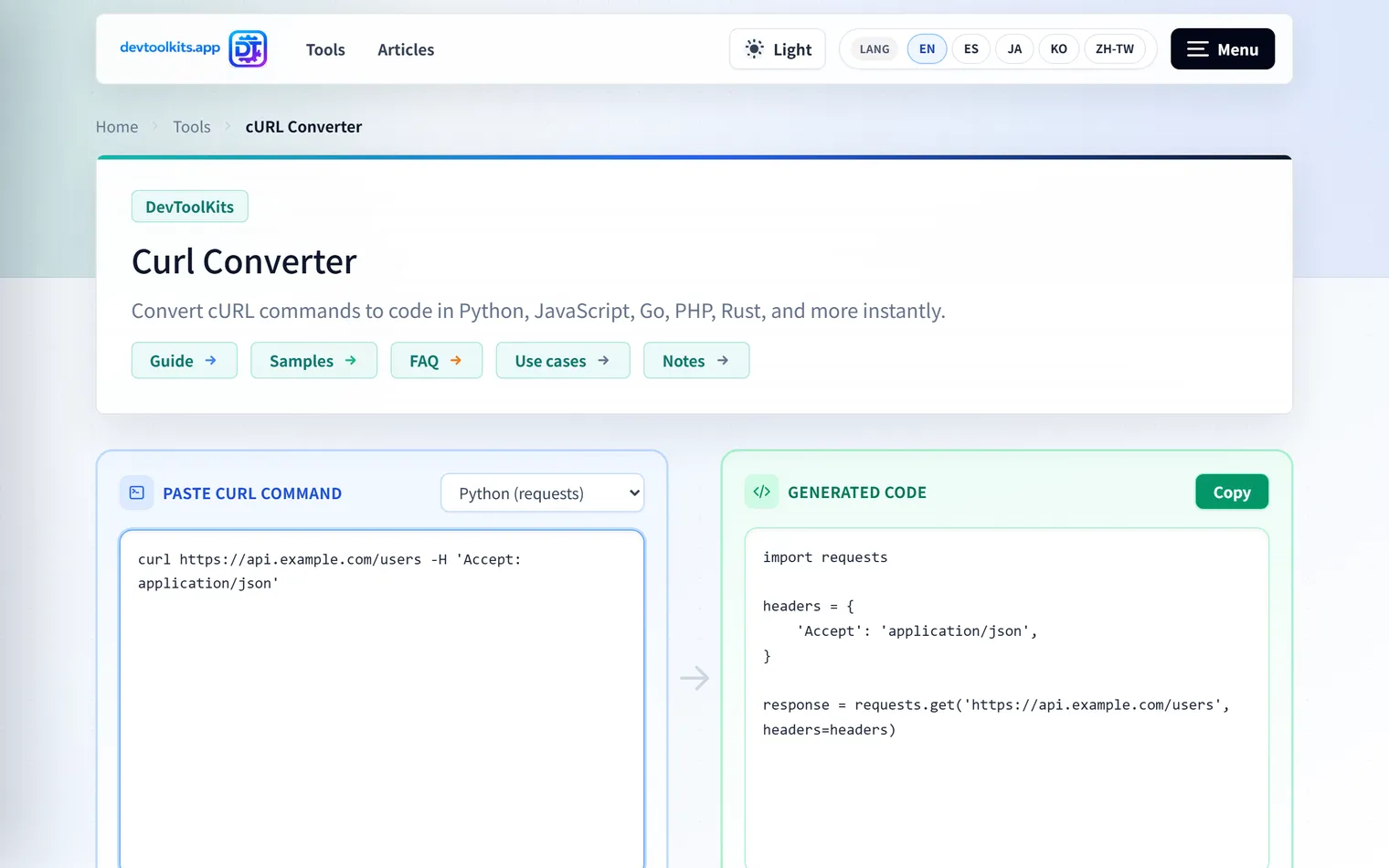Click the 'headers=headers)' code line
The width and height of the screenshot is (1389, 868).
point(829,730)
